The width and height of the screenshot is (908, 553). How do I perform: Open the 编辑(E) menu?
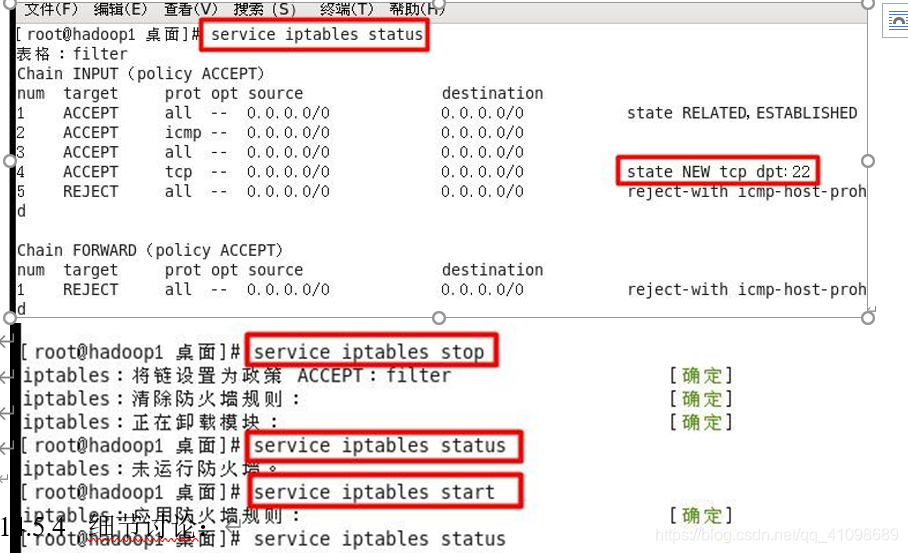120,9
